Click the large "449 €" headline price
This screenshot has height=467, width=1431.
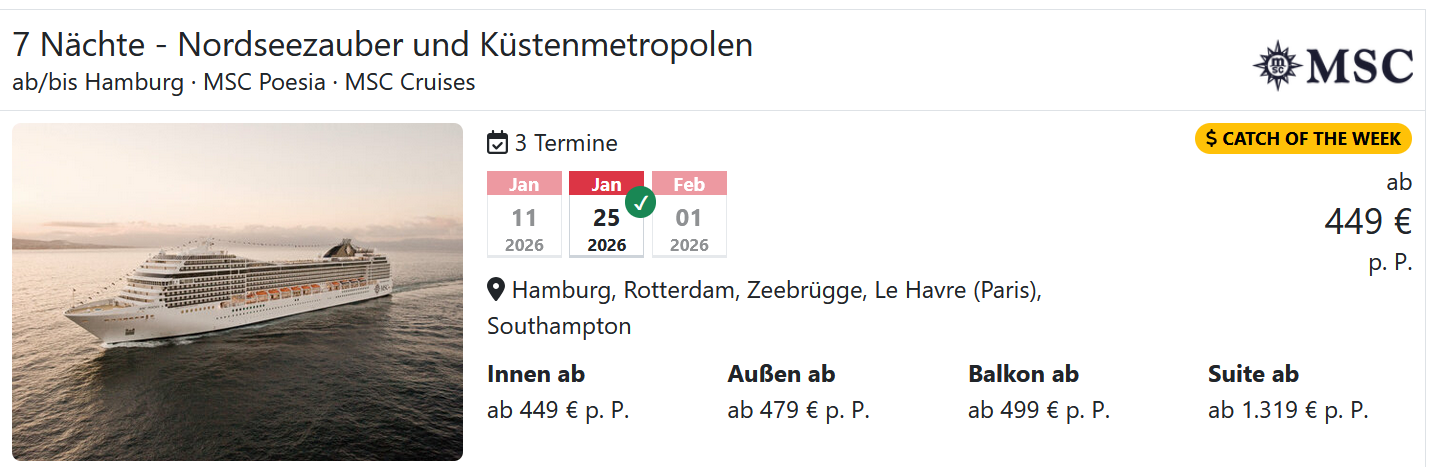(1367, 222)
